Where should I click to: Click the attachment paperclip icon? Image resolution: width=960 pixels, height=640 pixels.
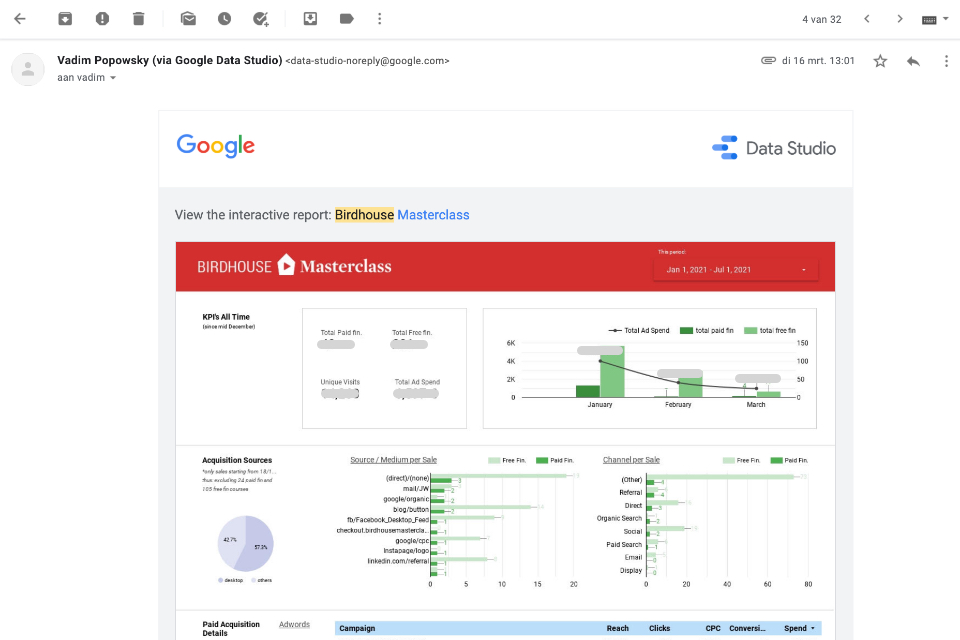pyautogui.click(x=768, y=61)
